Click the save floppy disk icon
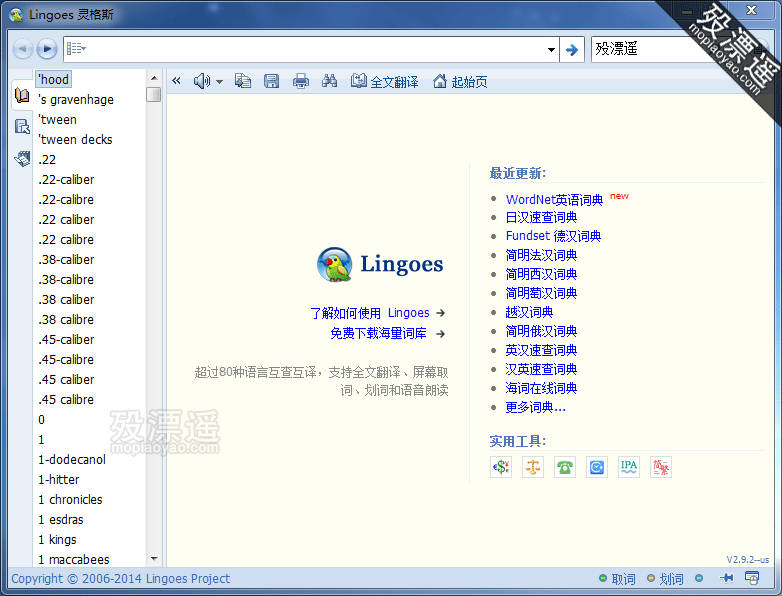The width and height of the screenshot is (782, 596). (x=271, y=80)
